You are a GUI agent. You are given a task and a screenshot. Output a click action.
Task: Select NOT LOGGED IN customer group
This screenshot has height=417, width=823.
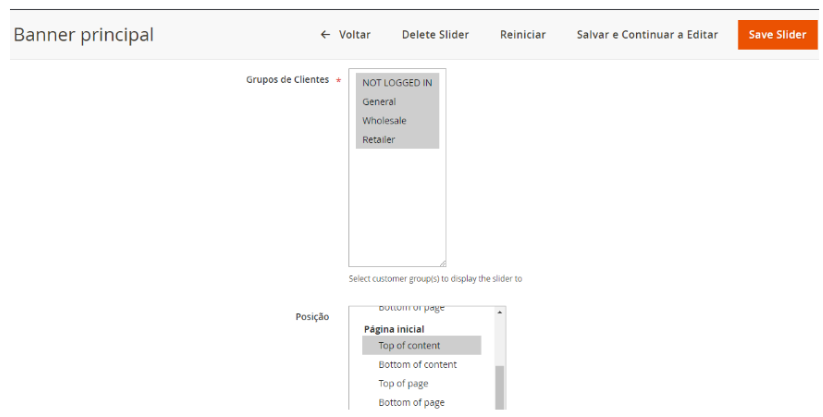tap(397, 83)
